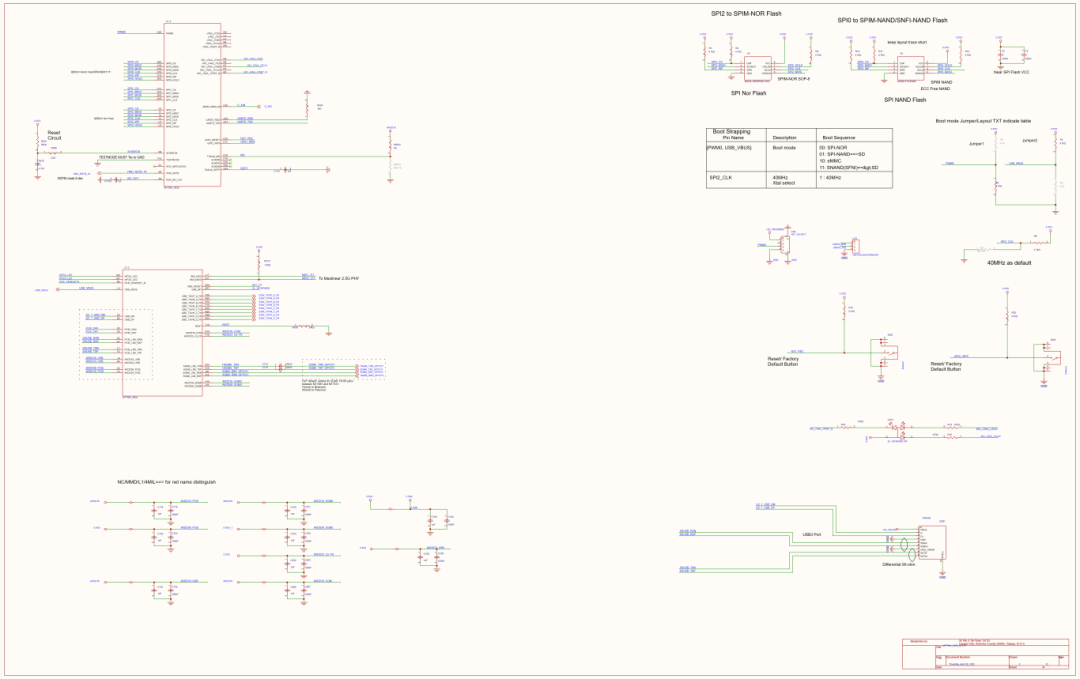The width and height of the screenshot is (1080, 679).
Task: Select the 'TESTMODE MUST Tie to GND' note
Action: click(121, 158)
